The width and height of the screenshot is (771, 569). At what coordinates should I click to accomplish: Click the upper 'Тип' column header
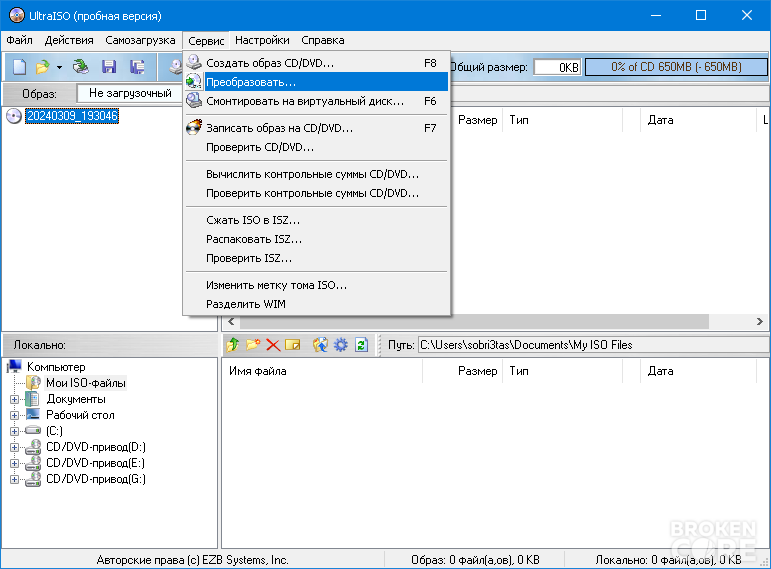click(563, 120)
